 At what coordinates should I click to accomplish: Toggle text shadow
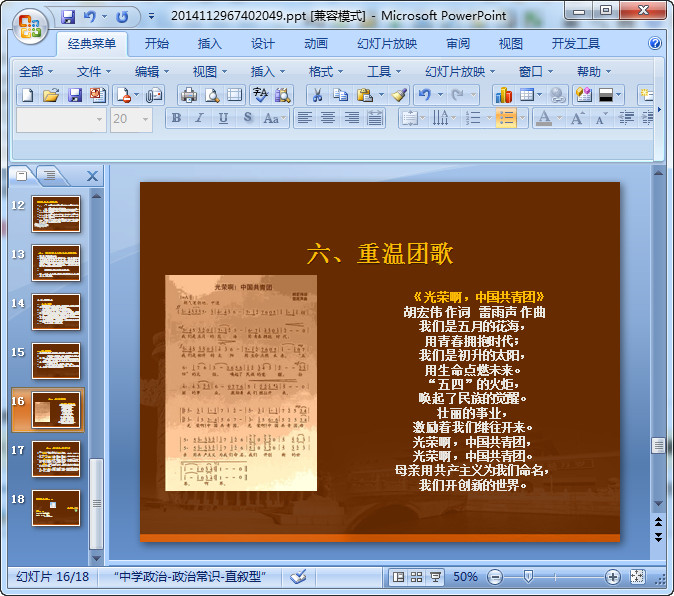tap(247, 118)
